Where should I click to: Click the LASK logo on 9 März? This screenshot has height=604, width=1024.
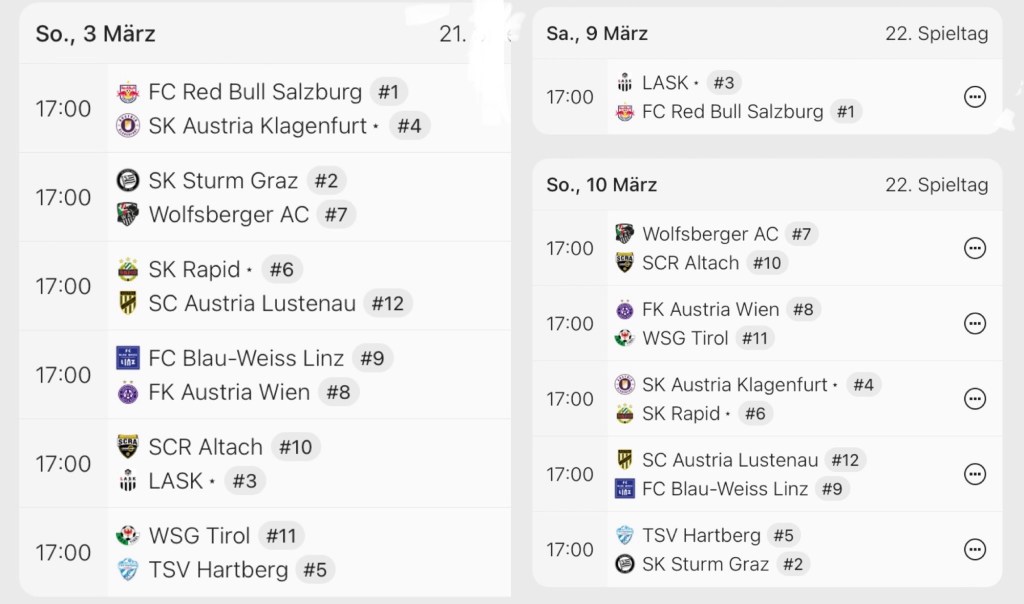point(625,83)
